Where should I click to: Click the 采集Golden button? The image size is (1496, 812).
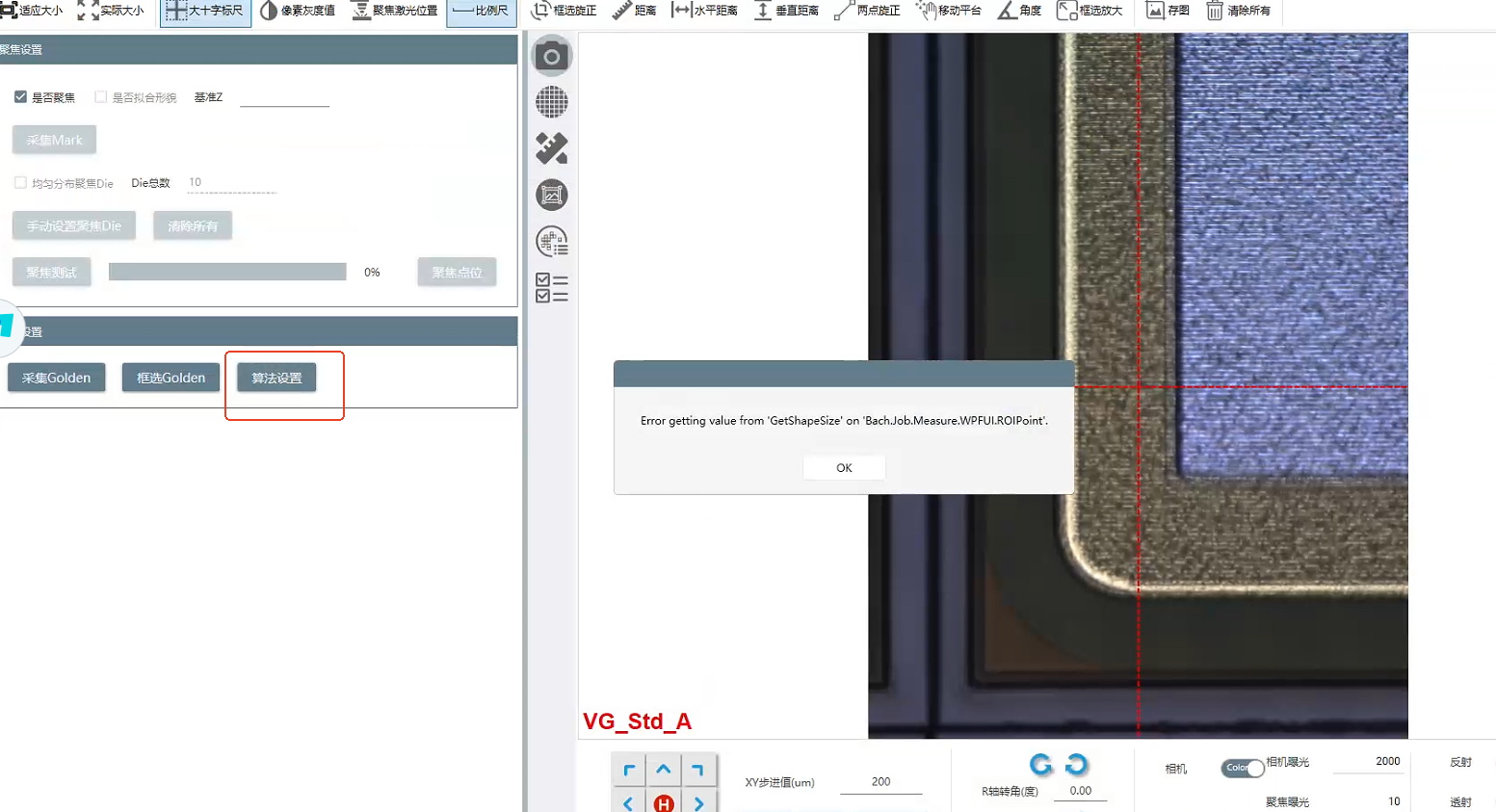56,378
